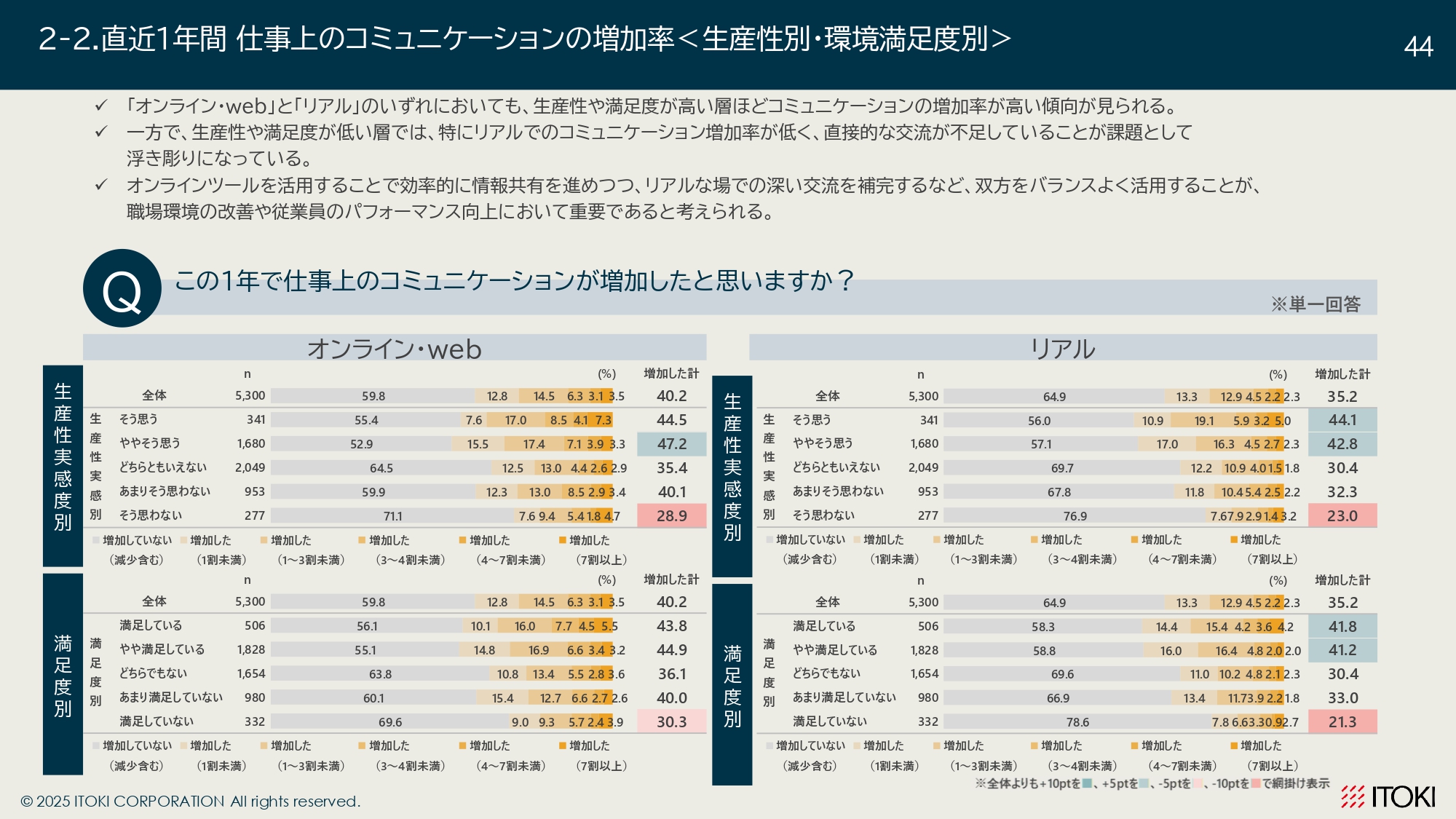Click the gray bar segment labeled 71.1
This screenshot has height=819, width=1456.
[x=393, y=515]
